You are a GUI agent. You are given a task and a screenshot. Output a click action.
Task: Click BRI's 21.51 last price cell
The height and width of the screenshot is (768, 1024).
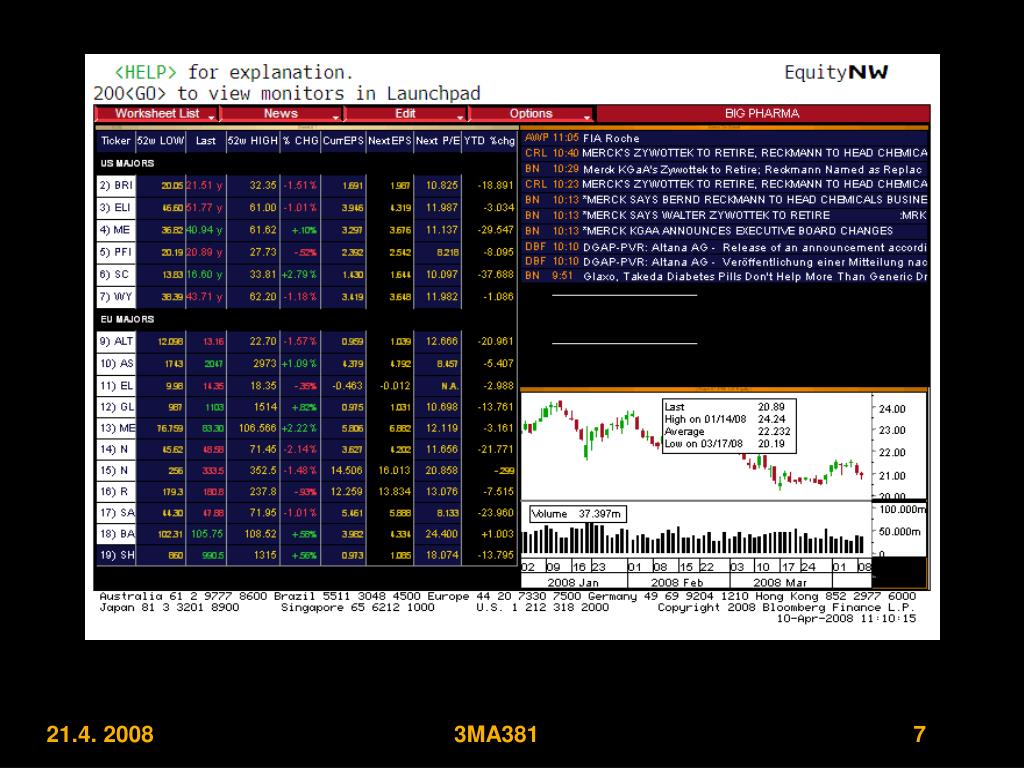[205, 185]
